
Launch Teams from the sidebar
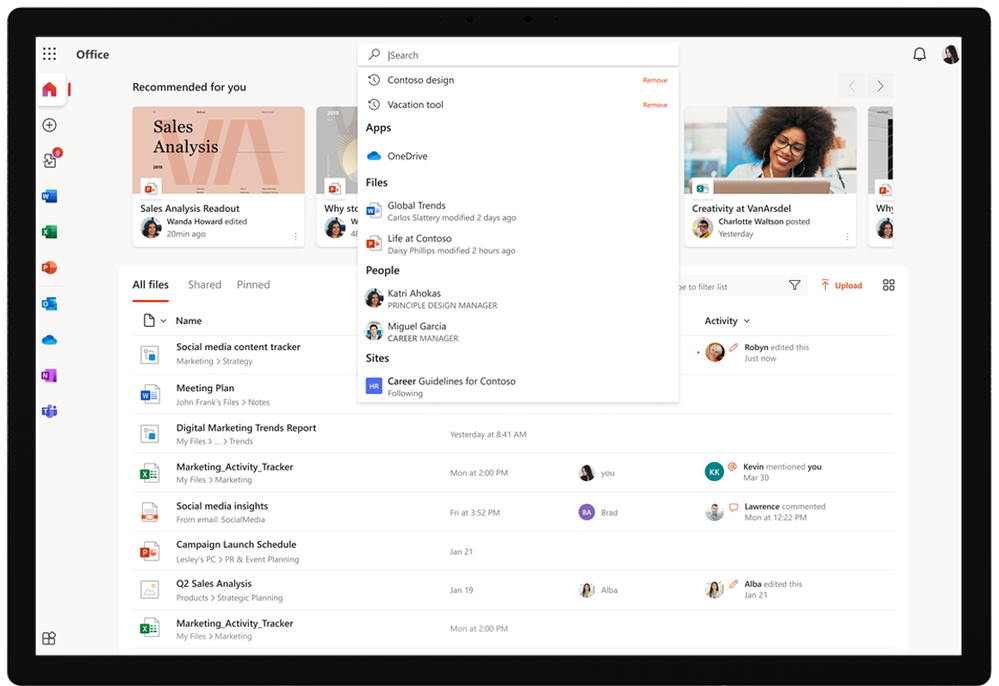49,411
